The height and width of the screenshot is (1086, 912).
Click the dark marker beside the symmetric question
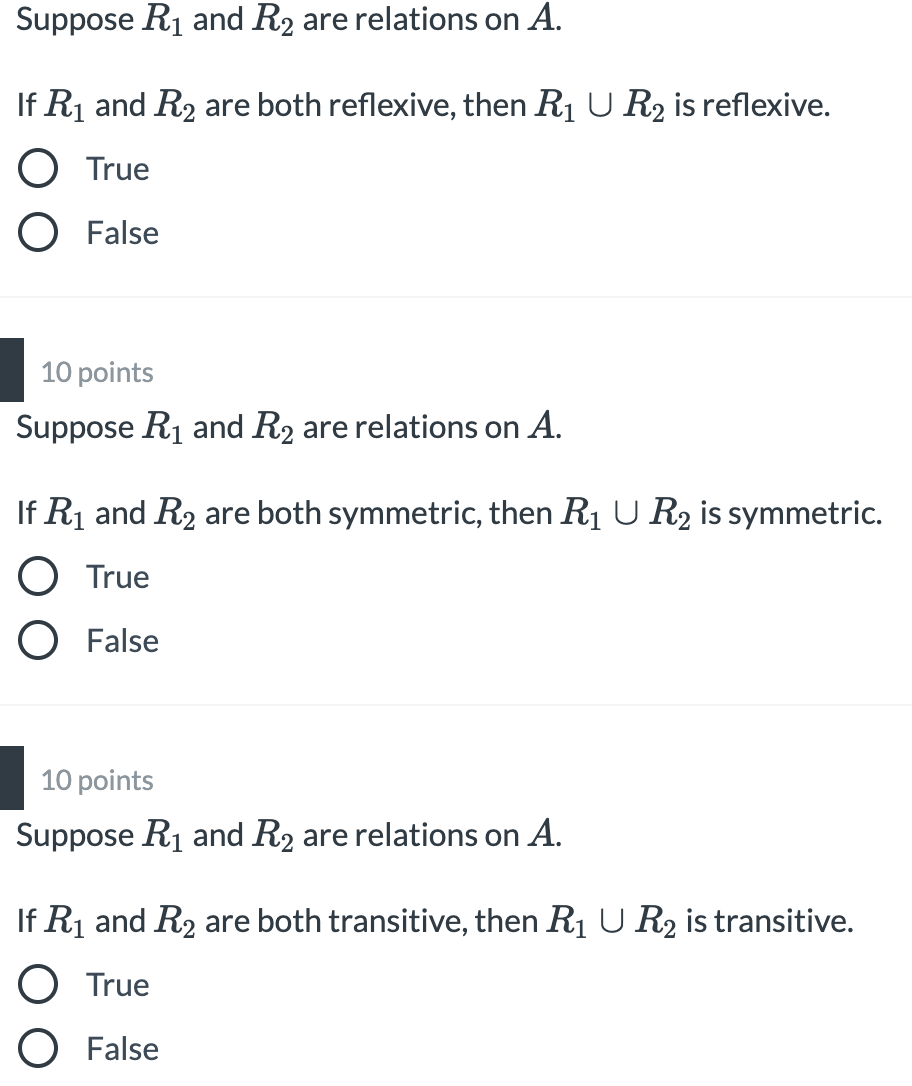(x=11, y=369)
